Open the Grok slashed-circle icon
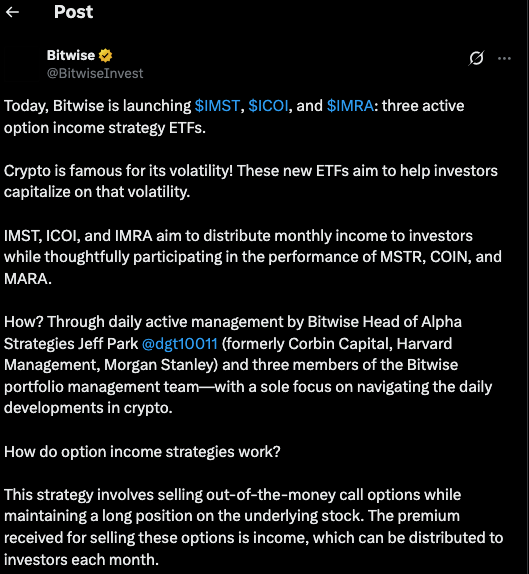This screenshot has width=529, height=574. click(476, 58)
